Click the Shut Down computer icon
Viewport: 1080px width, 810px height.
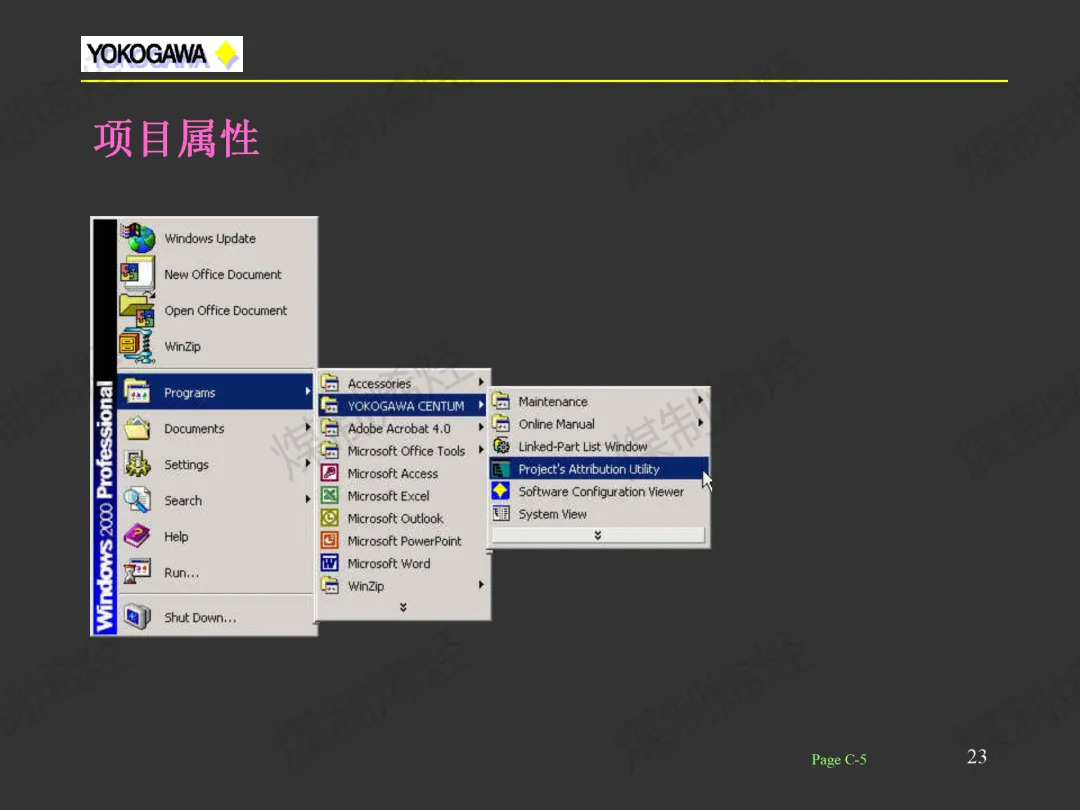pyautogui.click(x=137, y=616)
